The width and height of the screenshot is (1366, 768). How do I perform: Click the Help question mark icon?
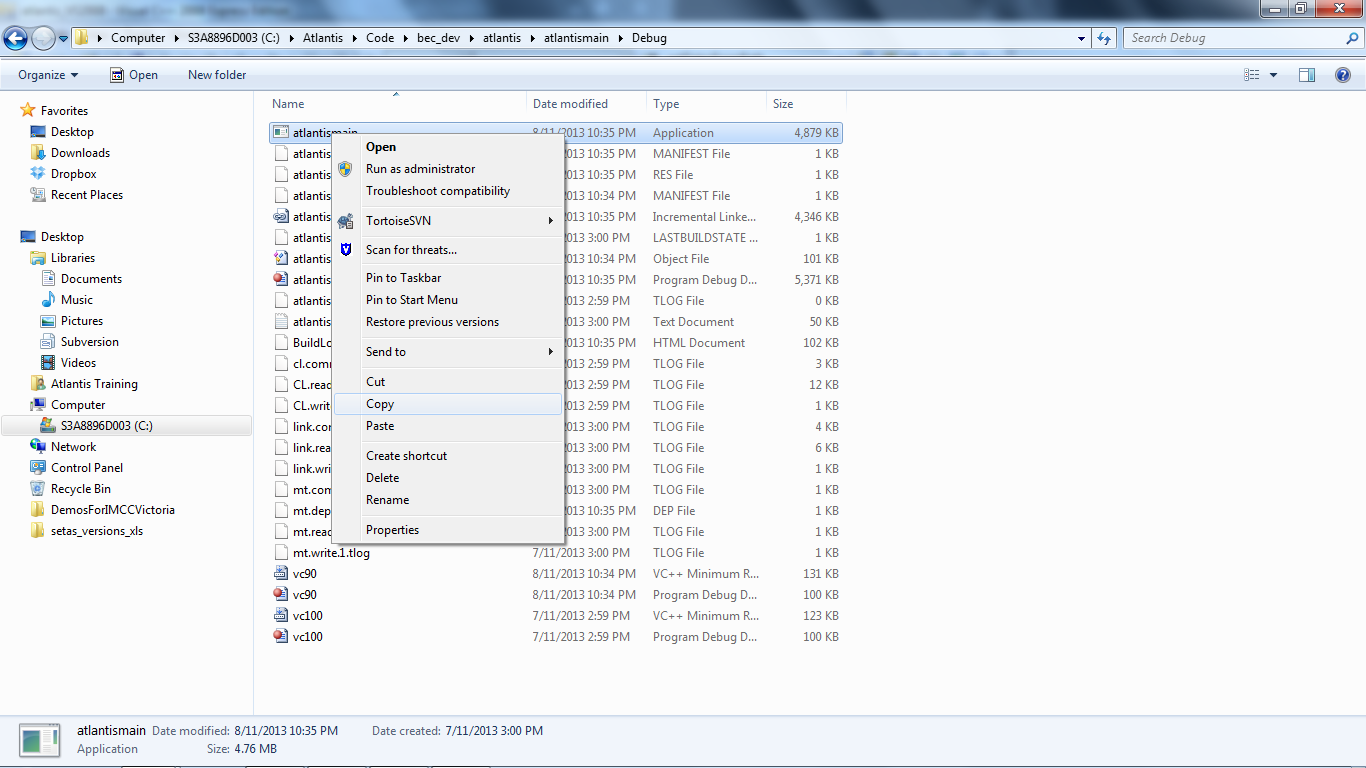pyautogui.click(x=1343, y=75)
